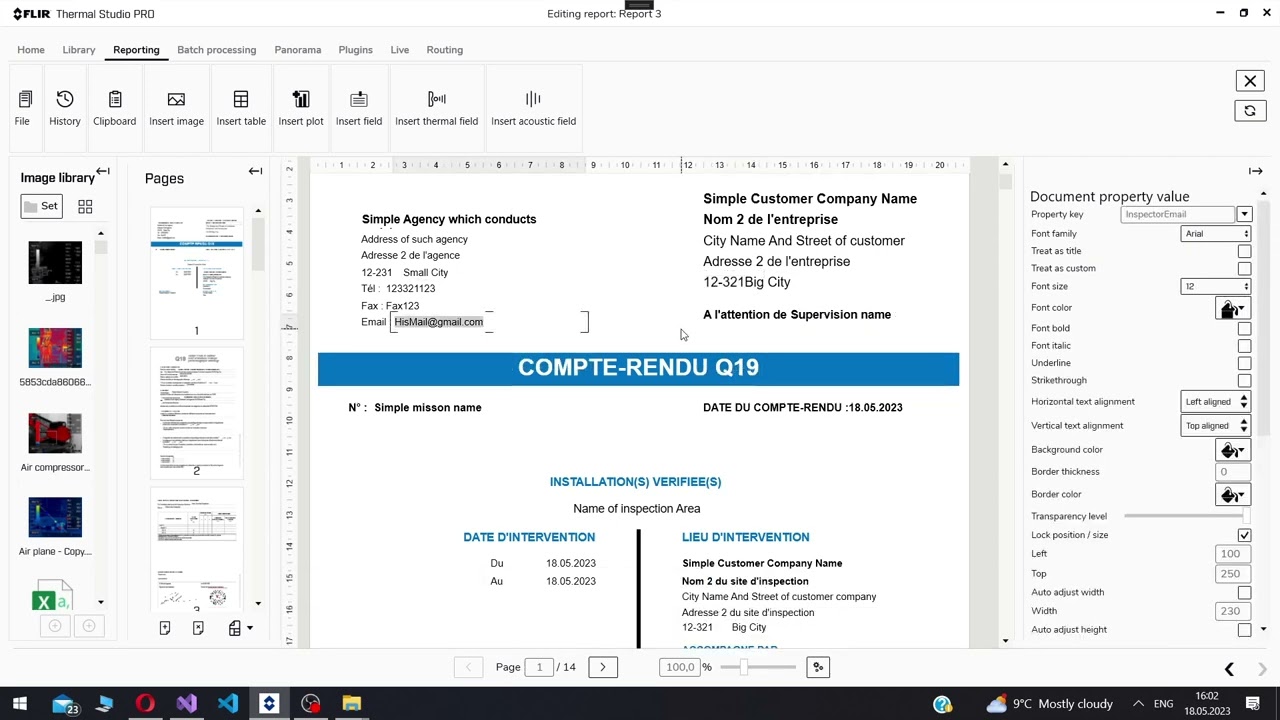Switch image library to grid view

[85, 207]
